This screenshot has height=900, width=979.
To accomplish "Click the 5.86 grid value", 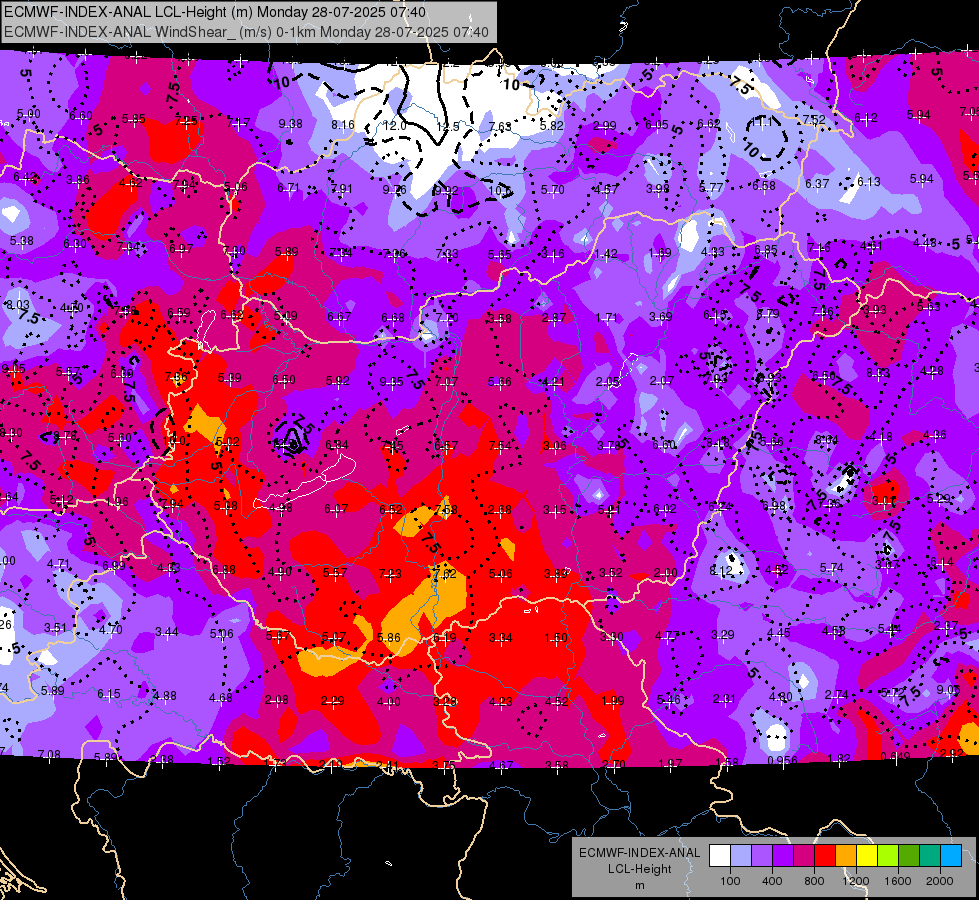I will pyautogui.click(x=389, y=637).
